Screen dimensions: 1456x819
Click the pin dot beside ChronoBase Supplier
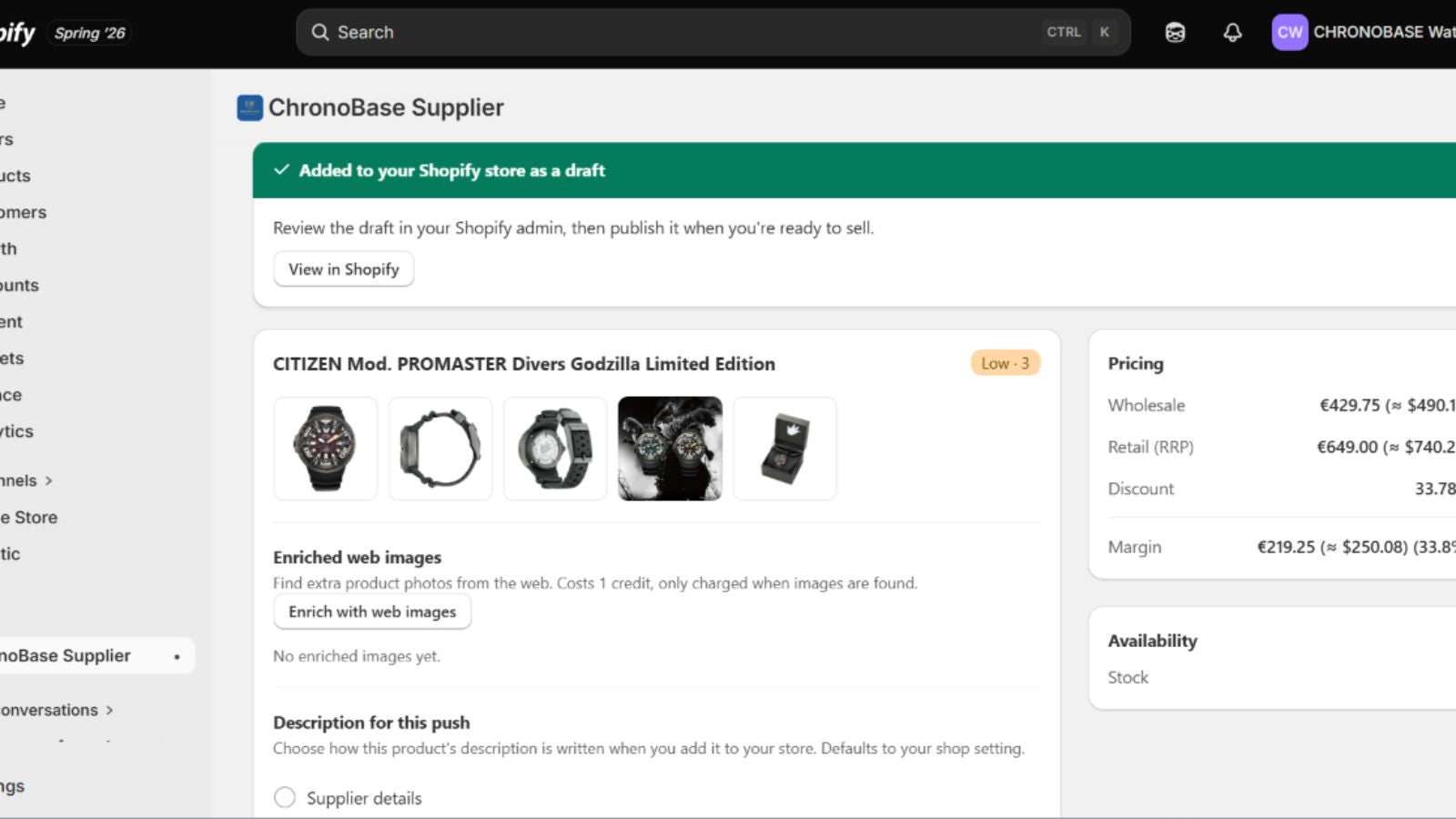pyautogui.click(x=177, y=656)
